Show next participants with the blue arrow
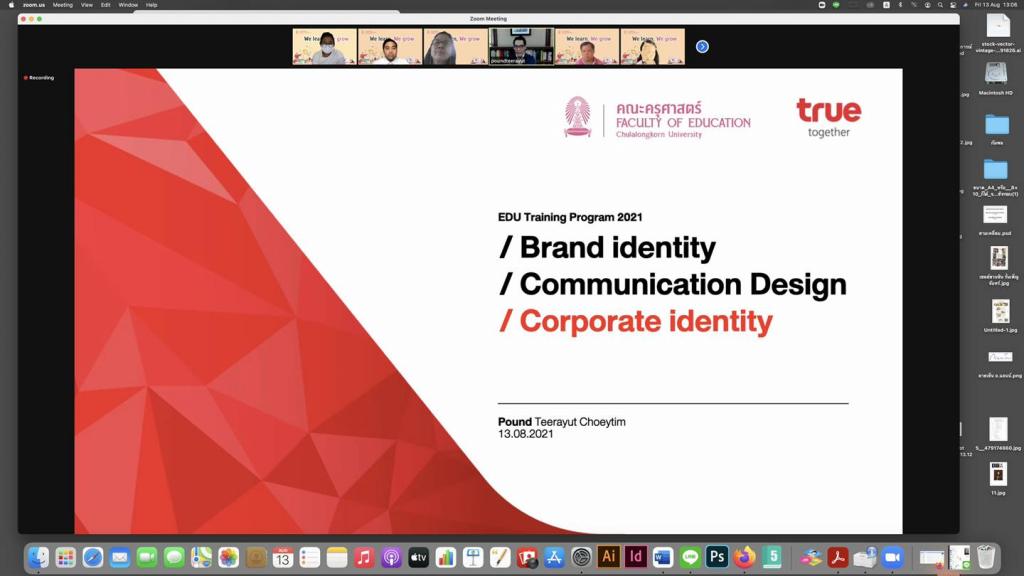 click(x=702, y=46)
